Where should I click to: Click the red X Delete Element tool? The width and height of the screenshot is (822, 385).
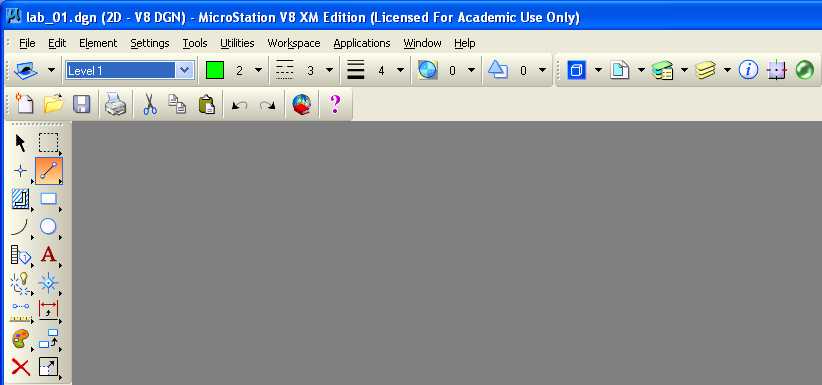point(20,367)
